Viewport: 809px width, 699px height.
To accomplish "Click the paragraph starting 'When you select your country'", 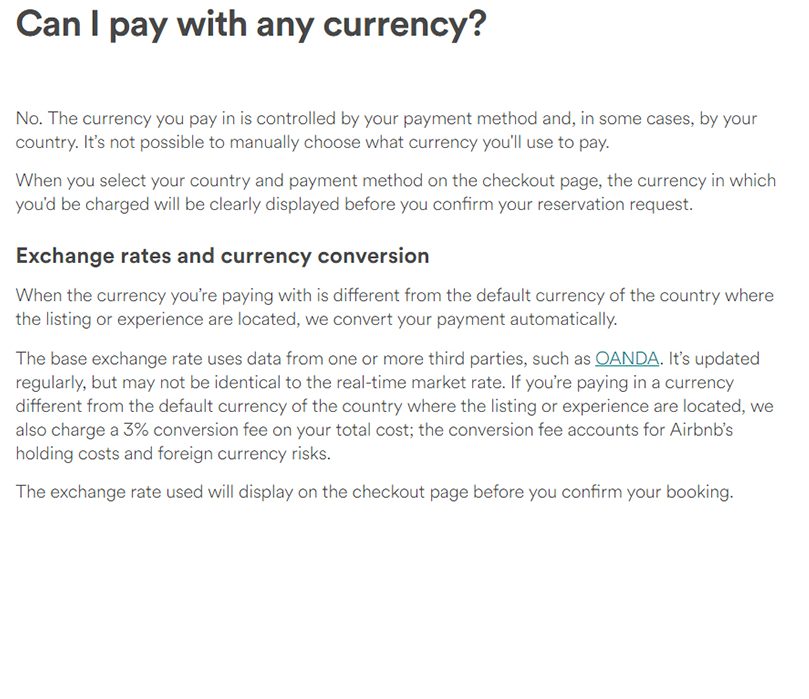I will [x=396, y=192].
